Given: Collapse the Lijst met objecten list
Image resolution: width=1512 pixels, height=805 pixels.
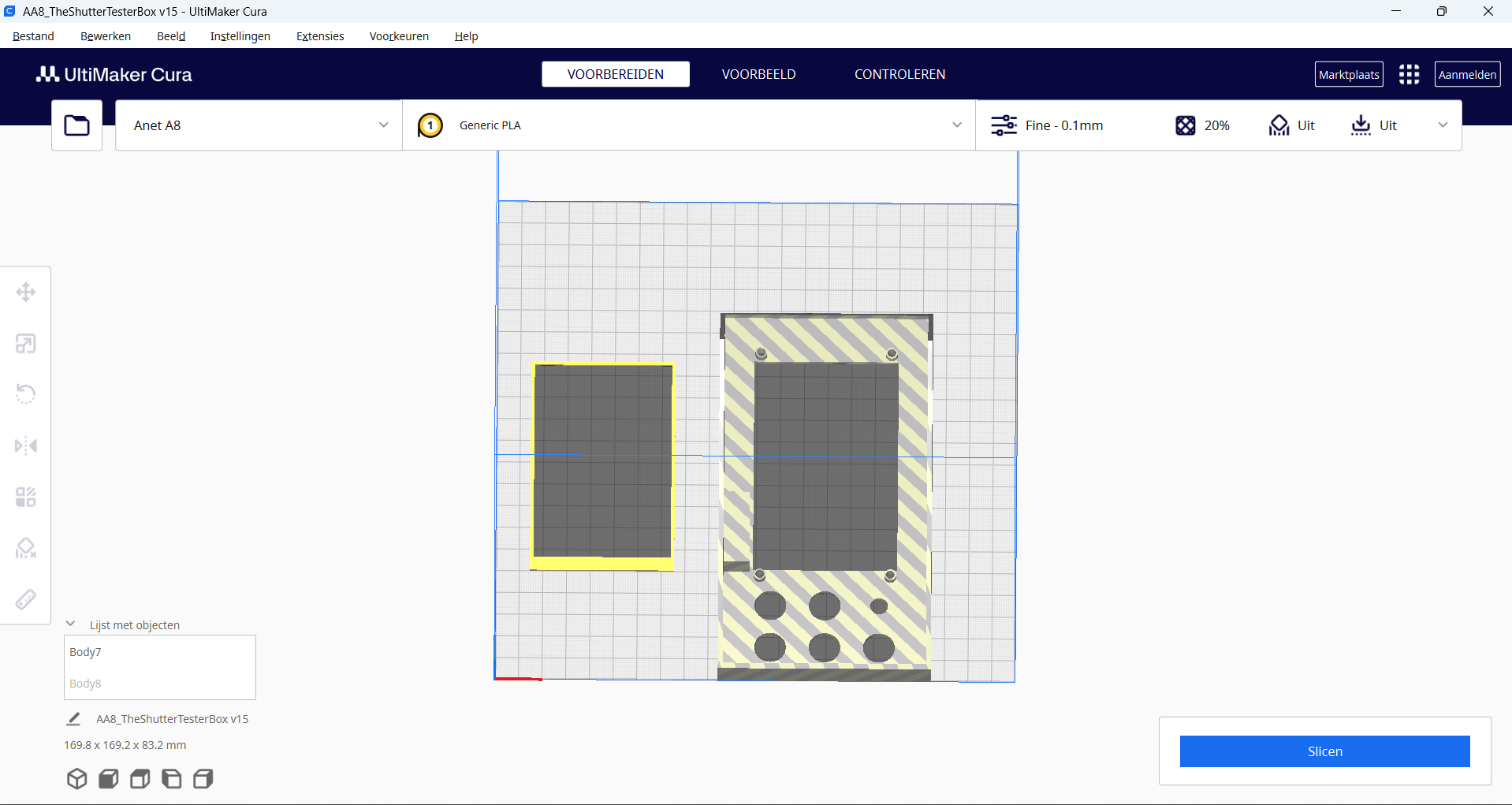Looking at the screenshot, I should 71,624.
